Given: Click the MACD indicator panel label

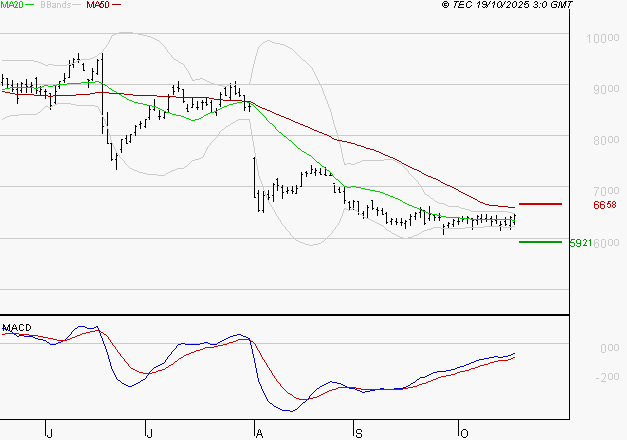Looking at the screenshot, I should click(18, 327).
